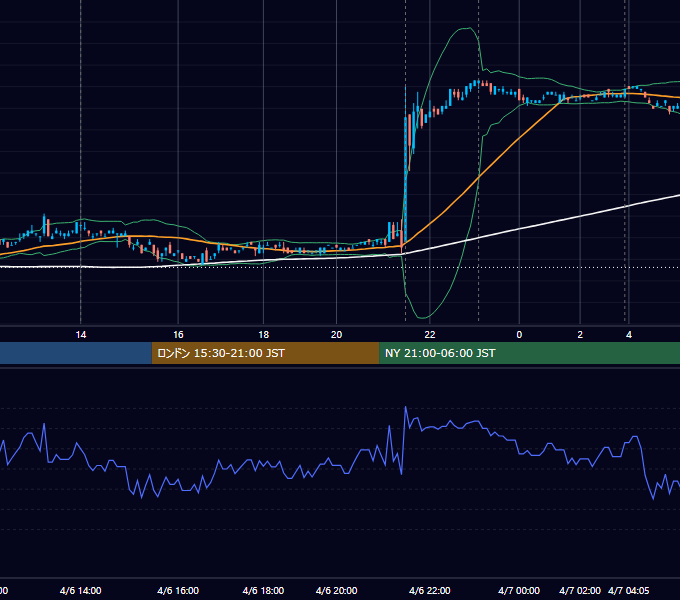Click the 2 hour label on upper axis
This screenshot has height=600, width=680.
pyautogui.click(x=580, y=335)
